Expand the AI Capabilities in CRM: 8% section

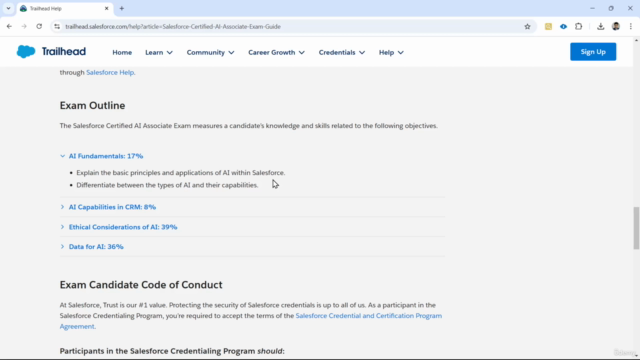[x=108, y=207]
